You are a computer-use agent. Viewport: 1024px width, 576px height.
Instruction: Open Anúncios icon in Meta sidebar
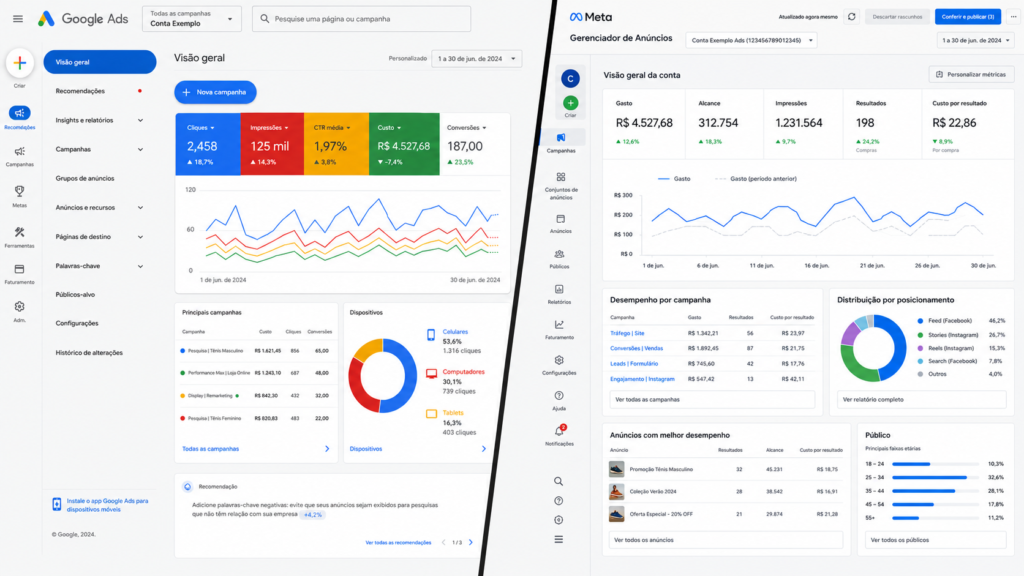point(560,219)
